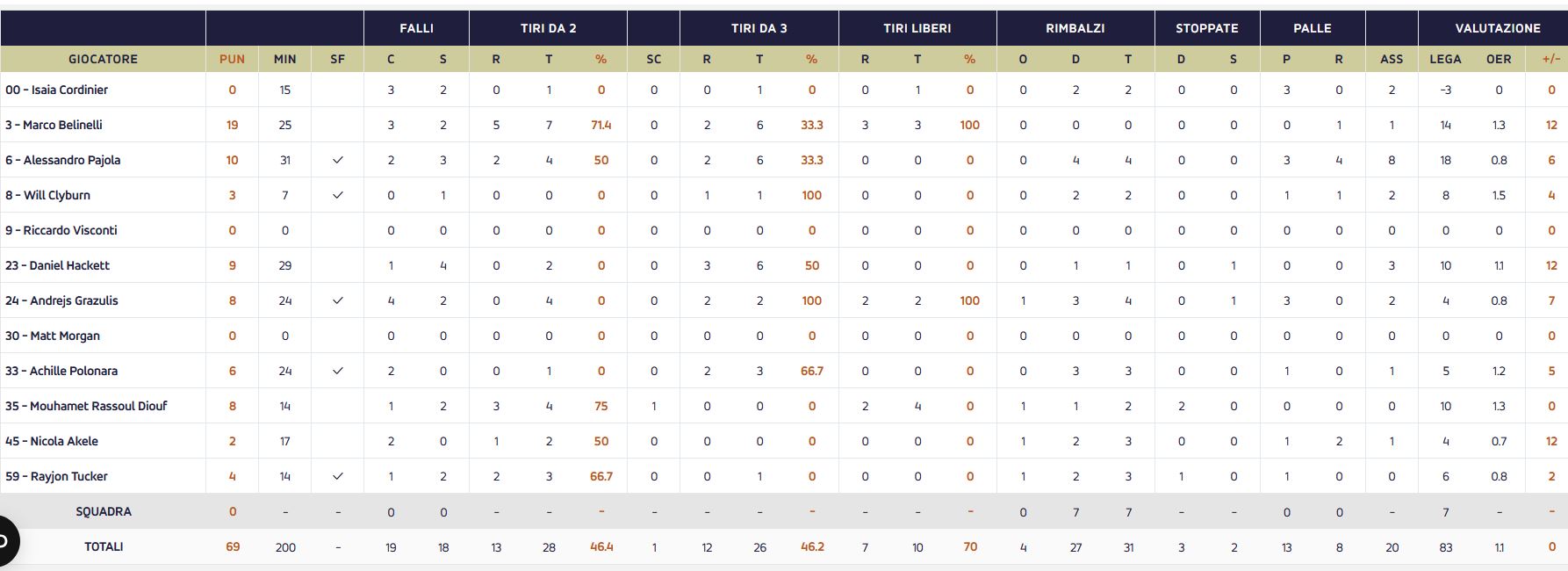The image size is (1568, 571).
Task: Click the ASS column header
Action: tap(1392, 59)
